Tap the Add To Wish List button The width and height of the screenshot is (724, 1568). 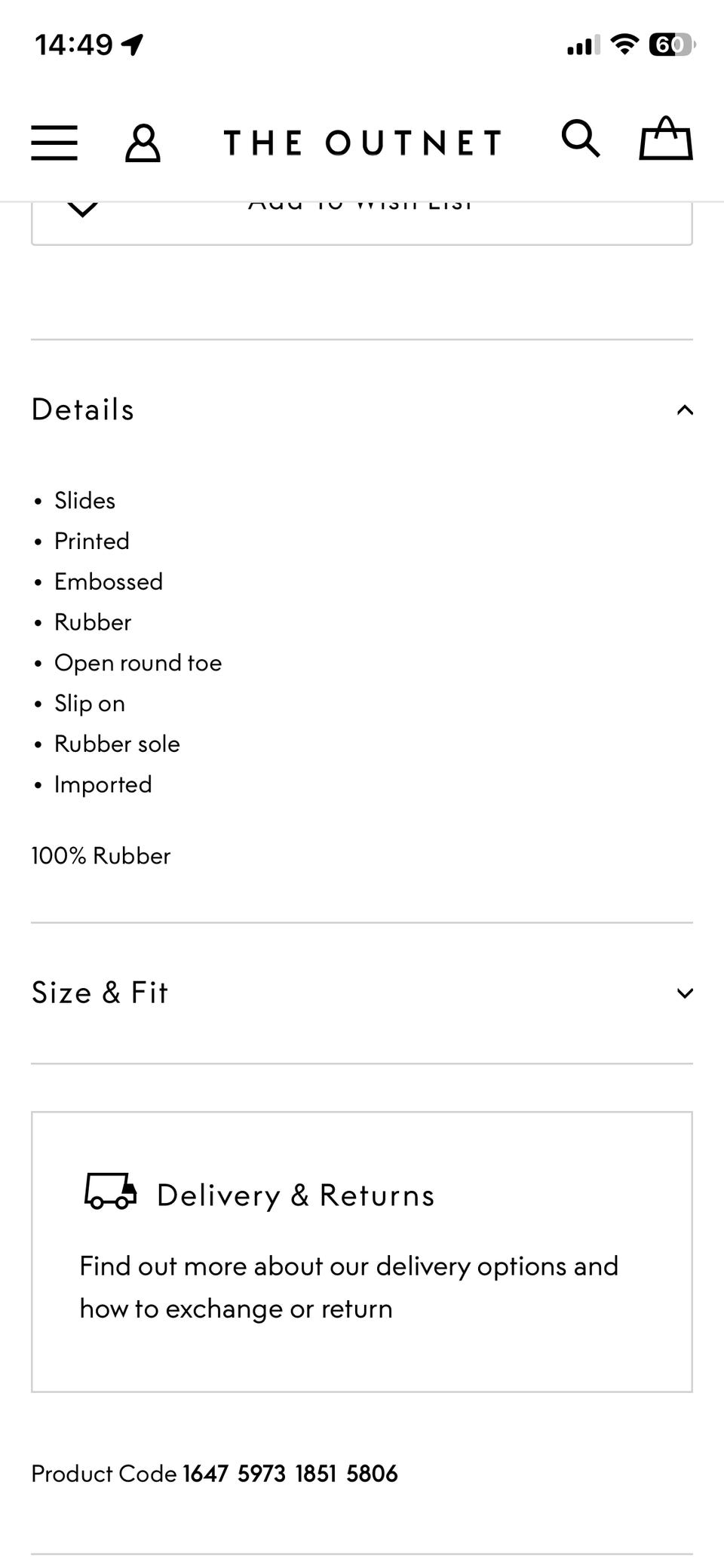362,219
